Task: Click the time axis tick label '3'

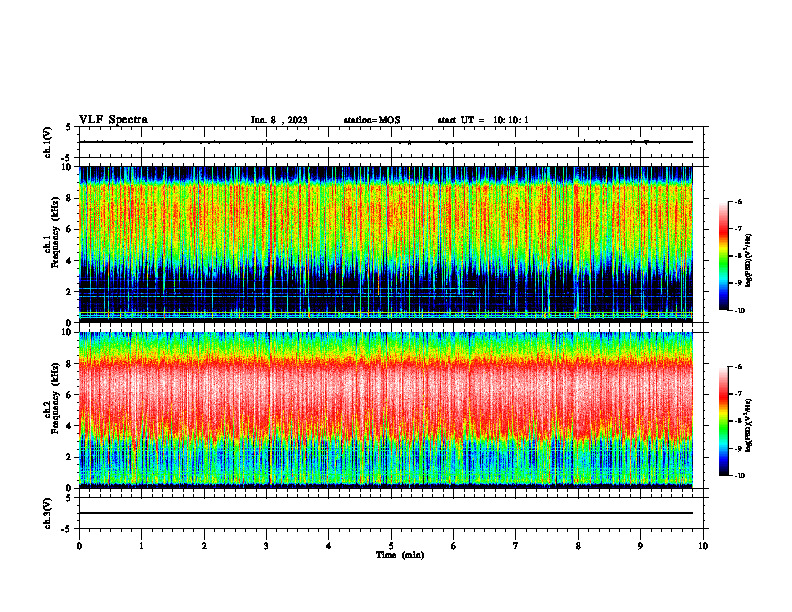Action: click(x=266, y=546)
